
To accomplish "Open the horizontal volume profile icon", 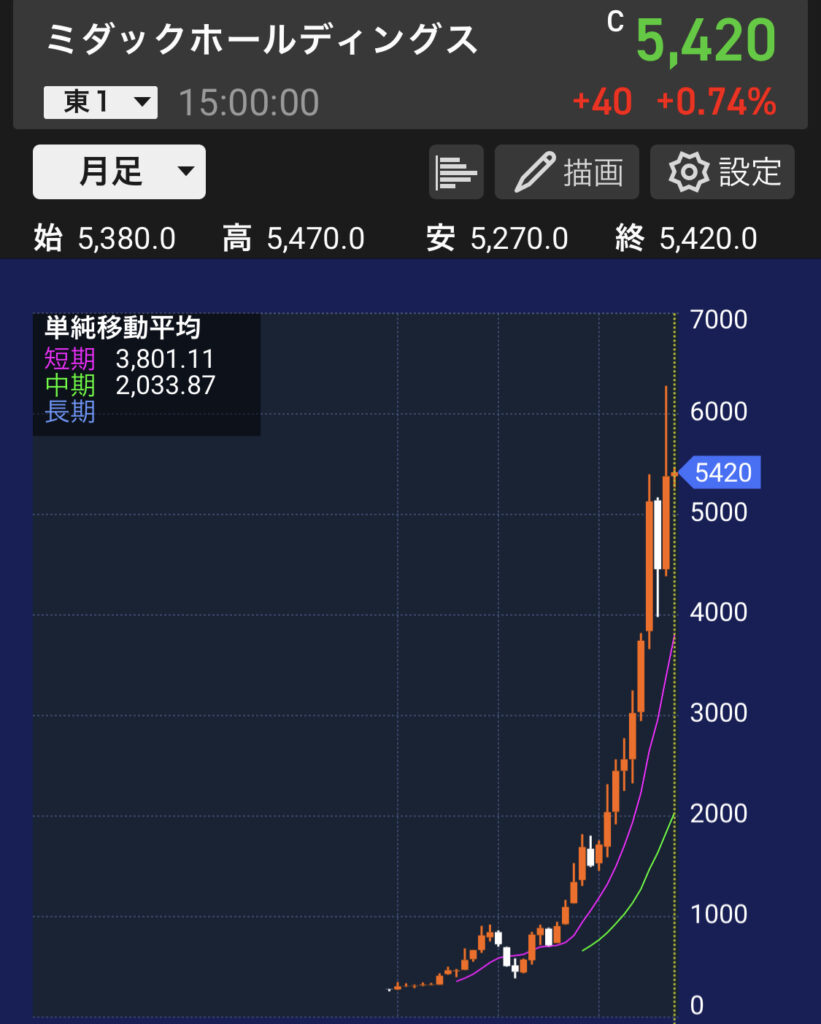I will click(x=456, y=172).
